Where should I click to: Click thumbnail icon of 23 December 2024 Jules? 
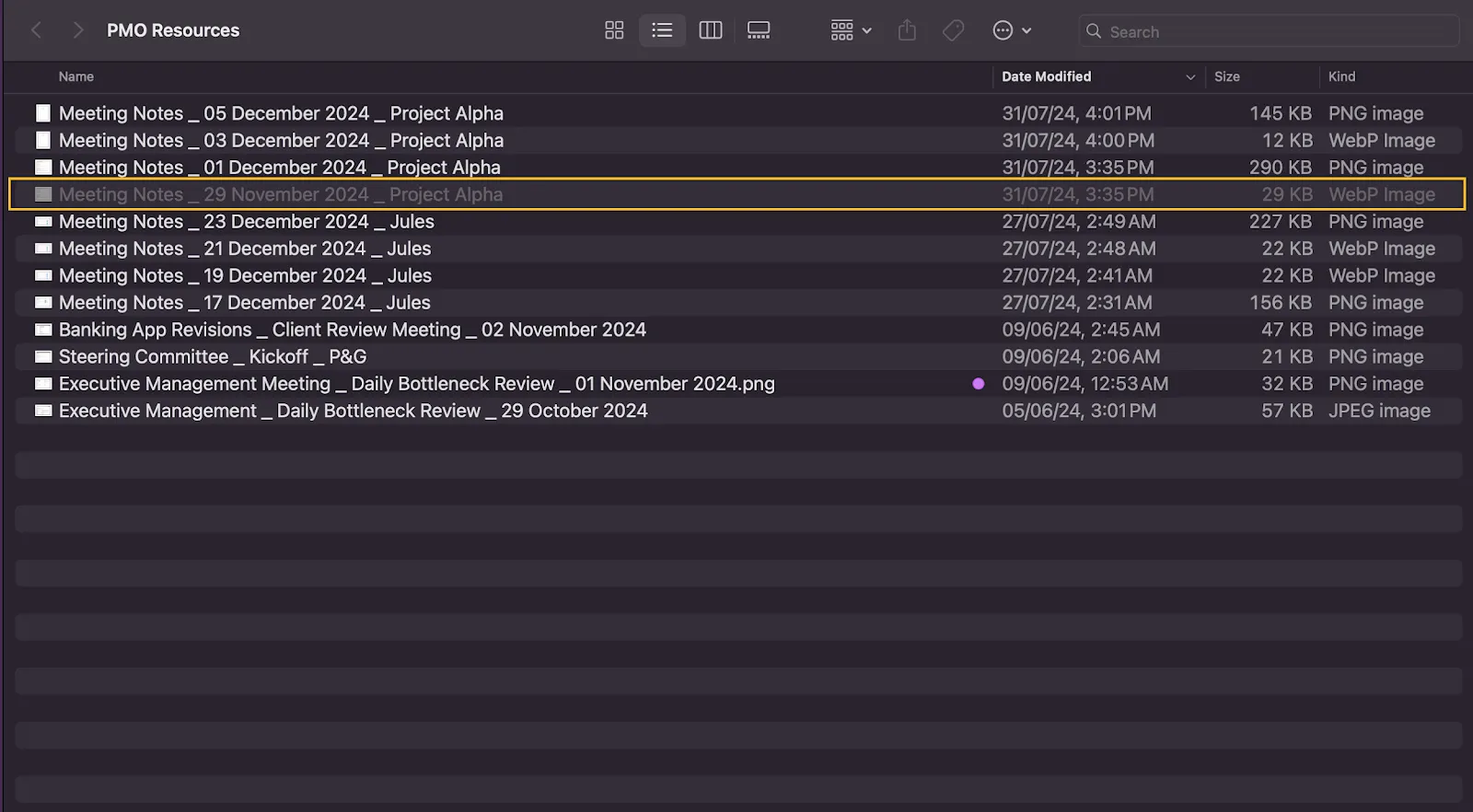point(42,221)
